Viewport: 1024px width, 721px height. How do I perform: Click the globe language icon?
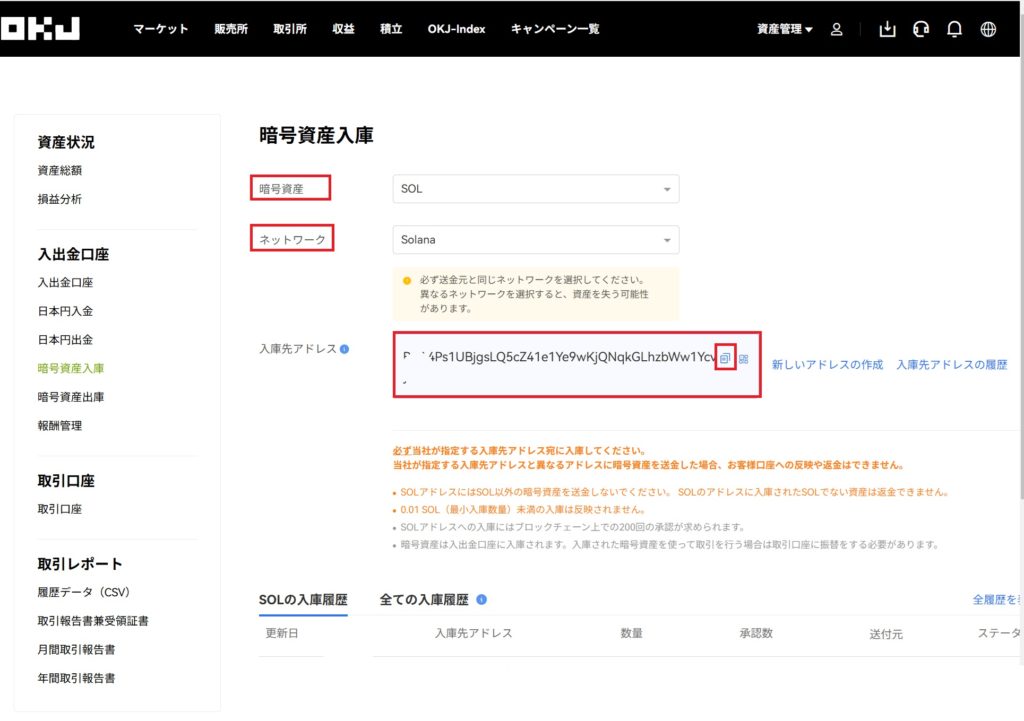tap(988, 29)
